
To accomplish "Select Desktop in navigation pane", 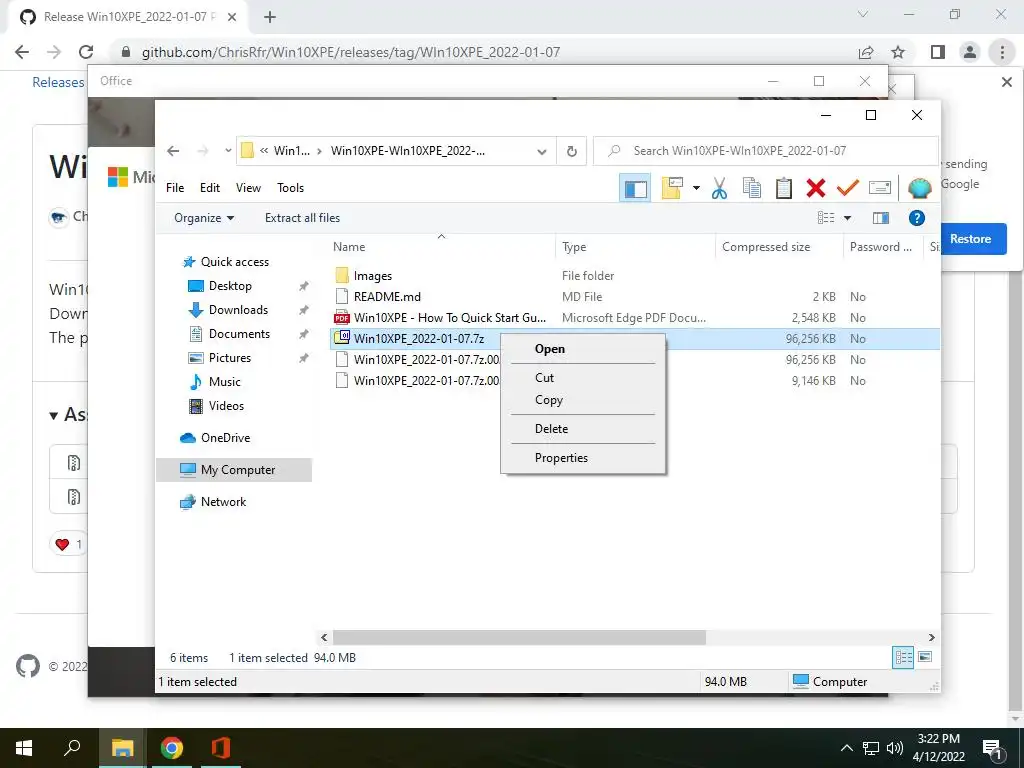I will pyautogui.click(x=230, y=286).
